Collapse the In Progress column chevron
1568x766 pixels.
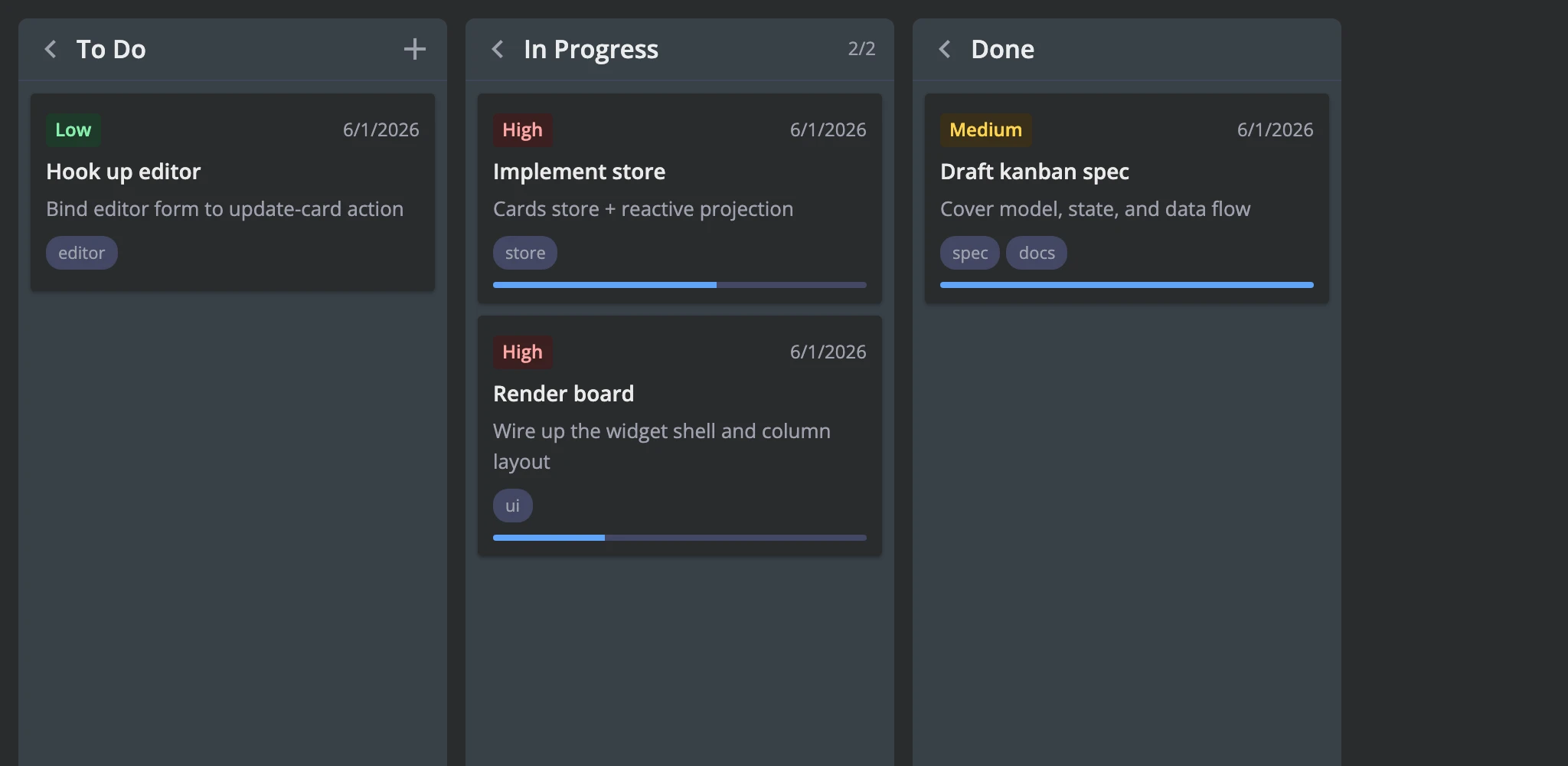[498, 49]
